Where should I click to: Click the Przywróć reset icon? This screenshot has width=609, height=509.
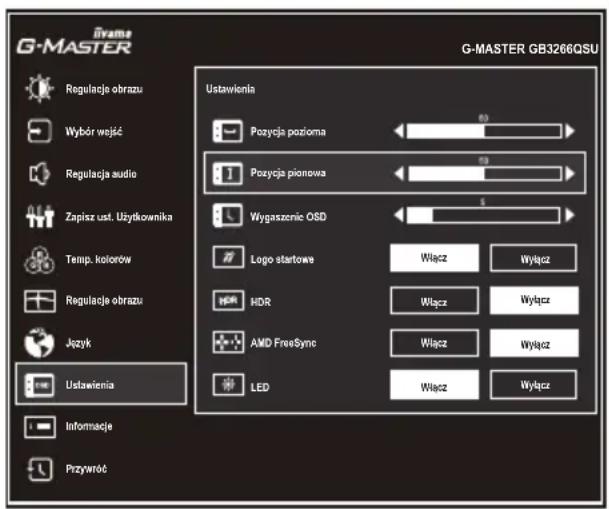tap(39, 469)
